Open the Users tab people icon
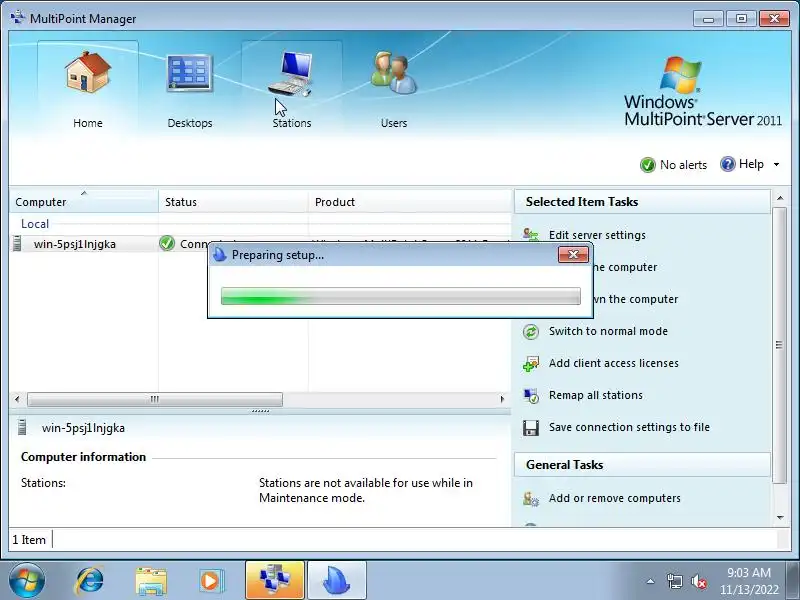800x600 pixels. [x=393, y=72]
